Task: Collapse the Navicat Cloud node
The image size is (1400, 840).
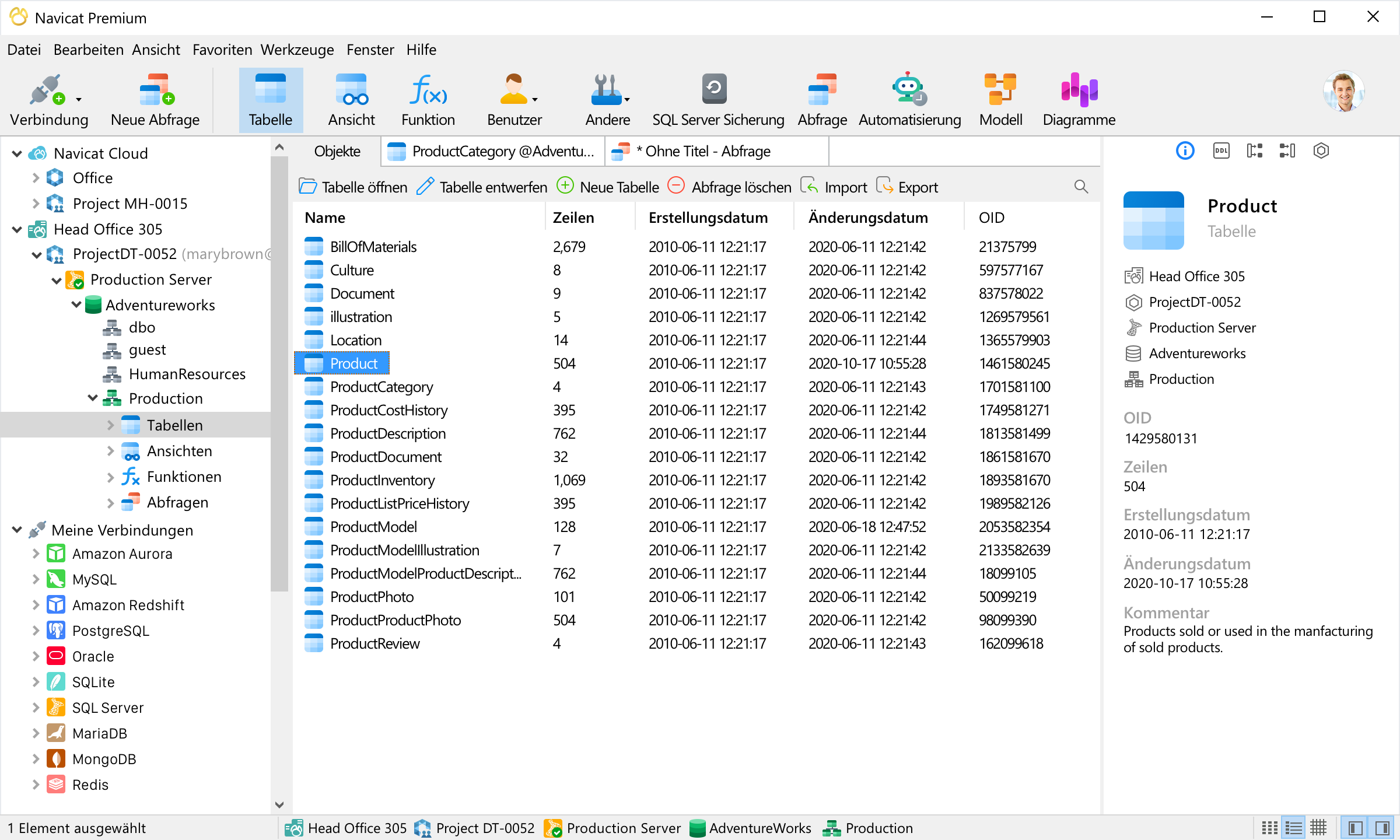Action: [17, 153]
